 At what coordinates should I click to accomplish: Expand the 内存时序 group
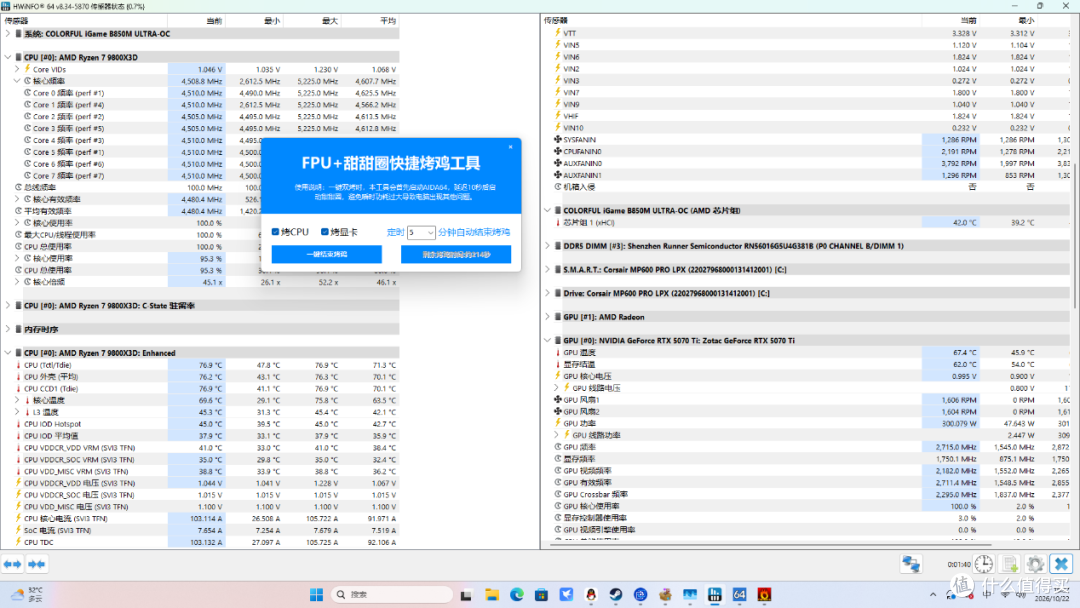(x=8, y=329)
